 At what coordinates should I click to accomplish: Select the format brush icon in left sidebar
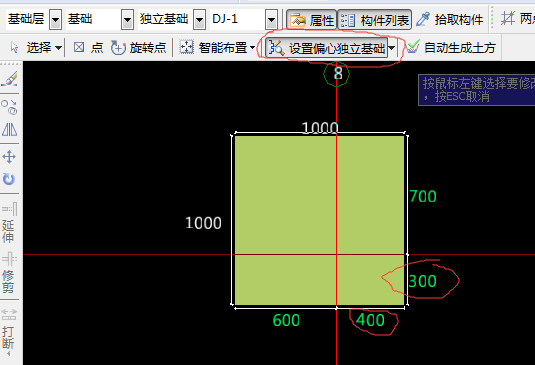pos(10,79)
